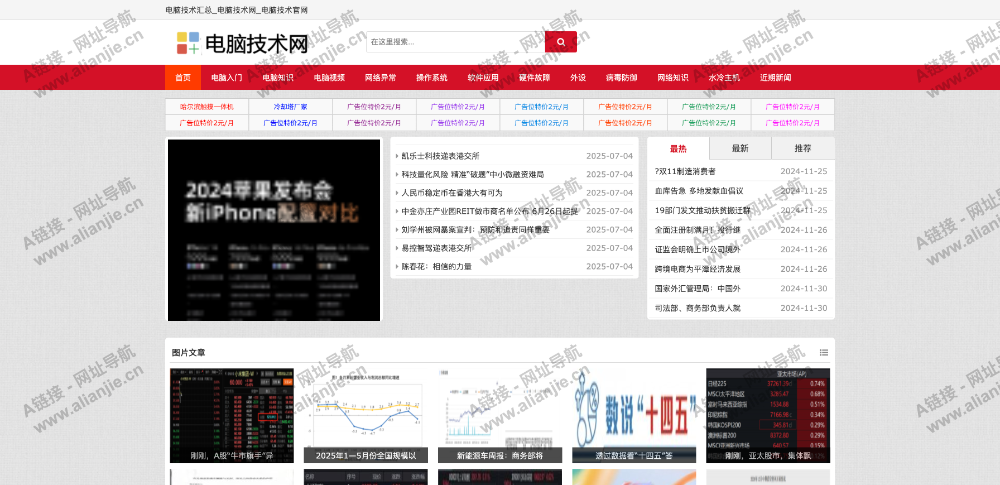Click the 图片文章 section heading
This screenshot has height=485, width=1000.
[188, 352]
